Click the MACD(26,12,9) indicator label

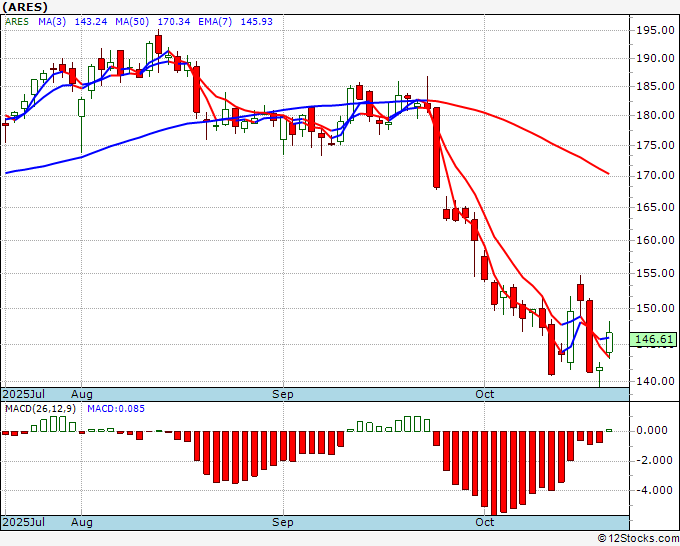40,409
